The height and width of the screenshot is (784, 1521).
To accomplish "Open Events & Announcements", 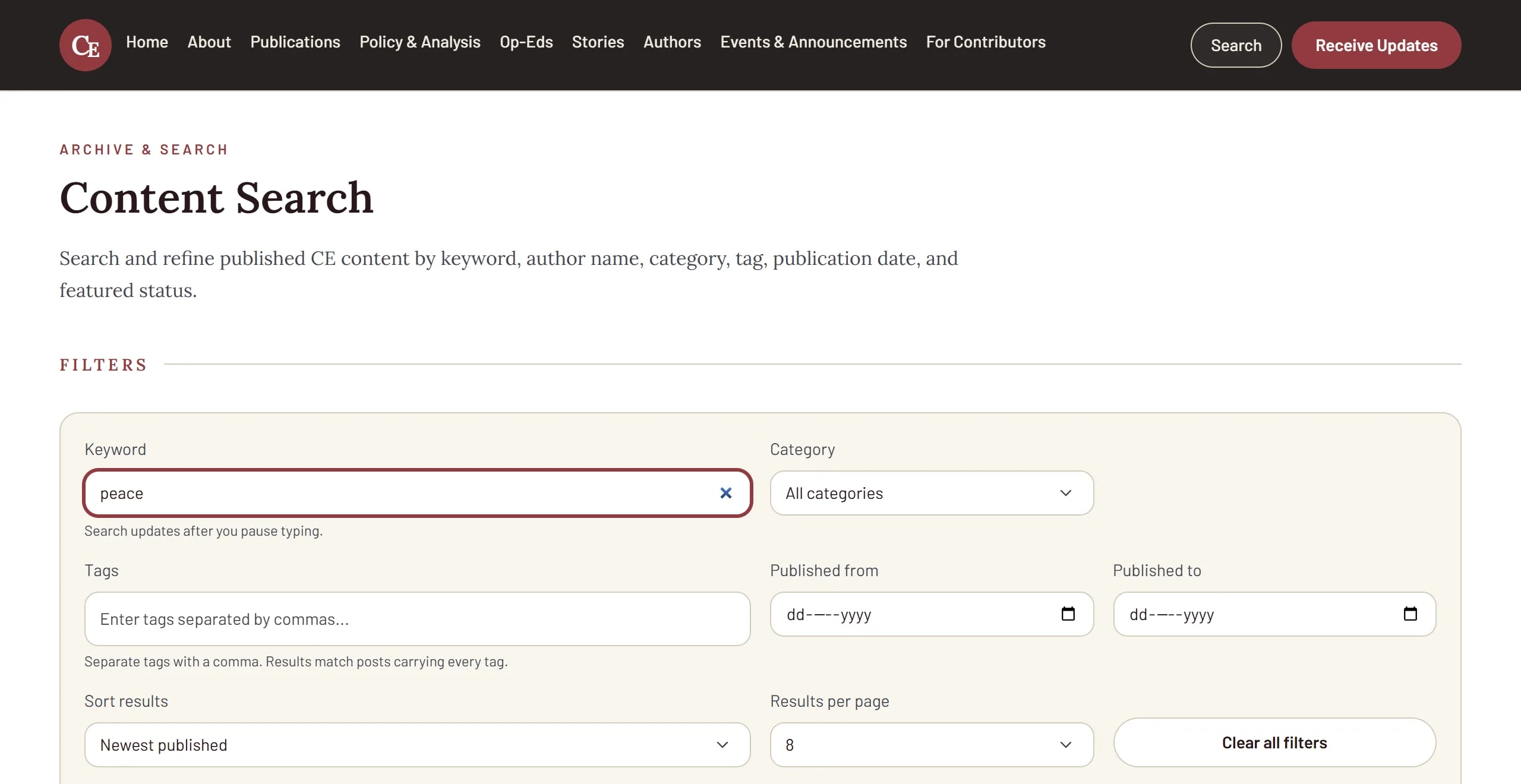I will pyautogui.click(x=814, y=42).
